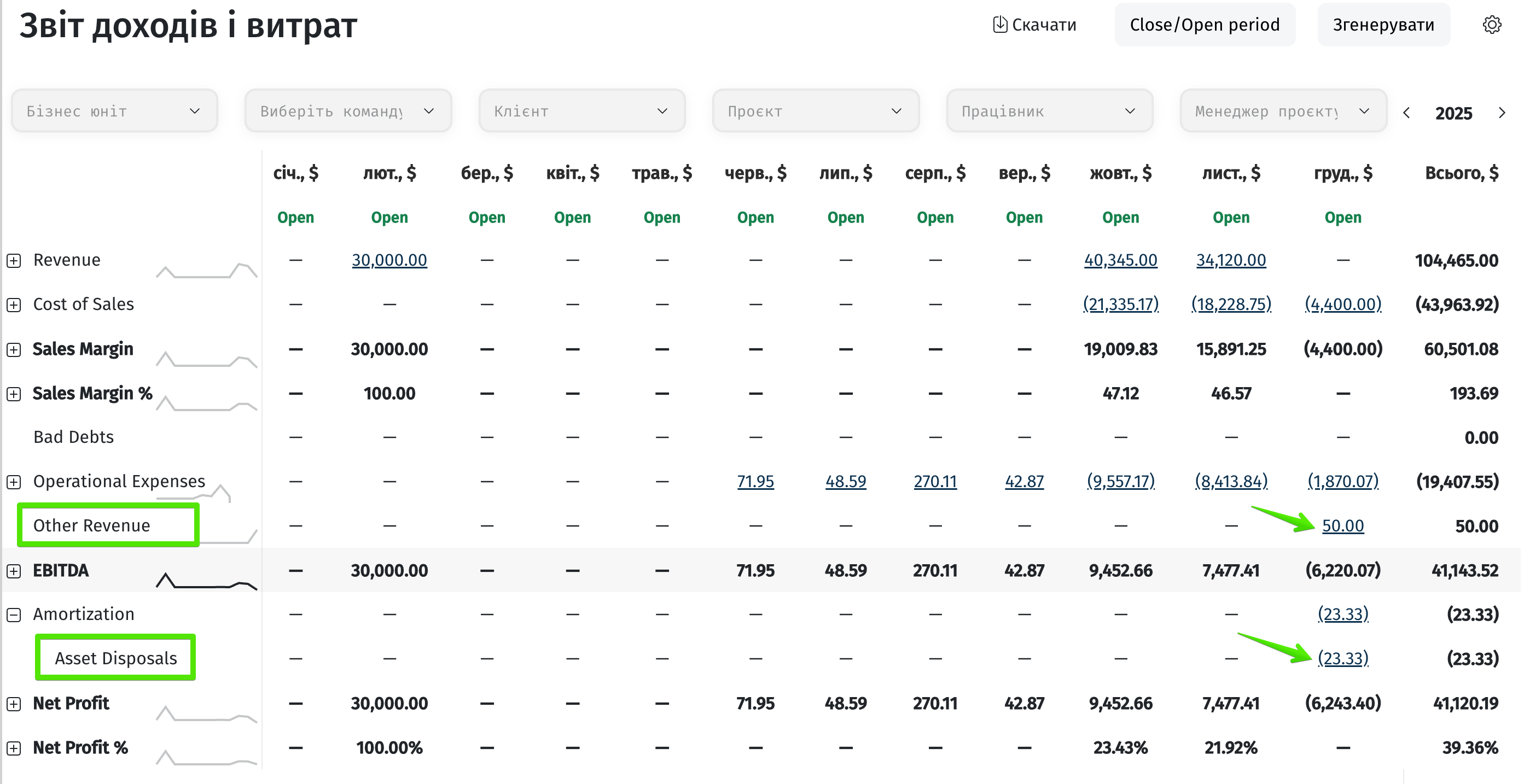The height and width of the screenshot is (784, 1524).
Task: Open February revenue 30,000.00 link
Action: click(x=389, y=260)
